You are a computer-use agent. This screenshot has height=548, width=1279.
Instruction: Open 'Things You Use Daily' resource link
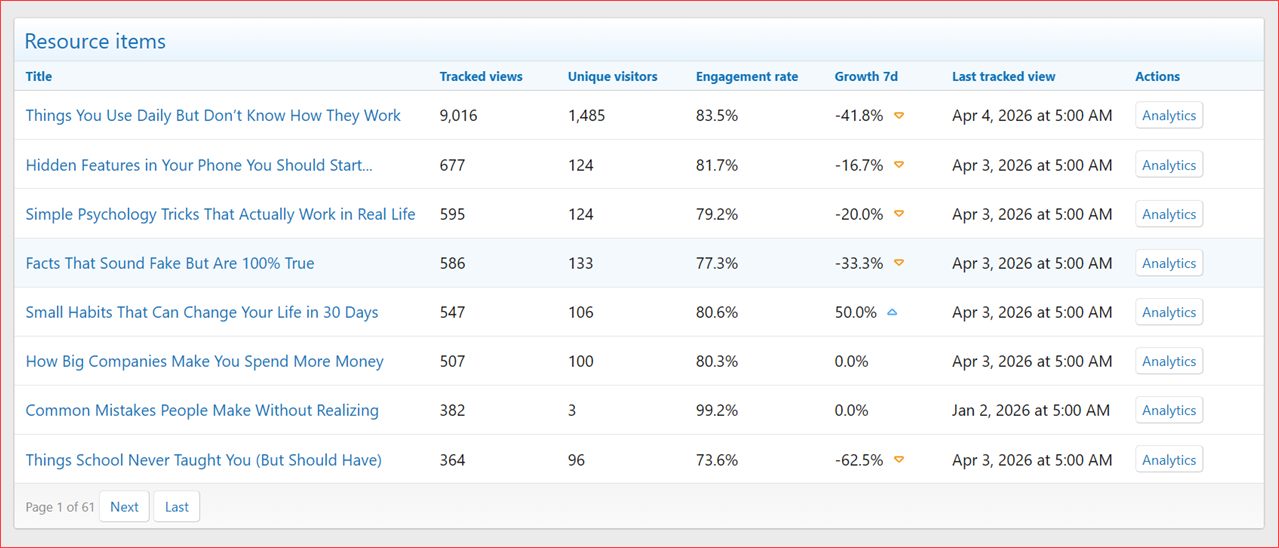tap(213, 115)
